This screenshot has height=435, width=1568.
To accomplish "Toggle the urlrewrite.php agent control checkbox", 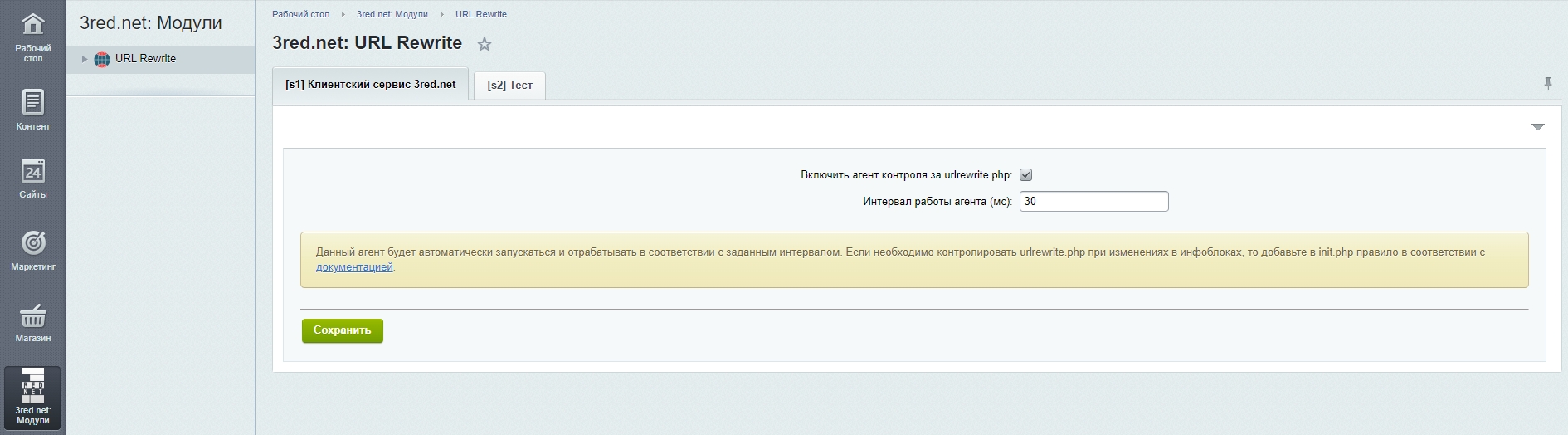I will coord(1025,175).
